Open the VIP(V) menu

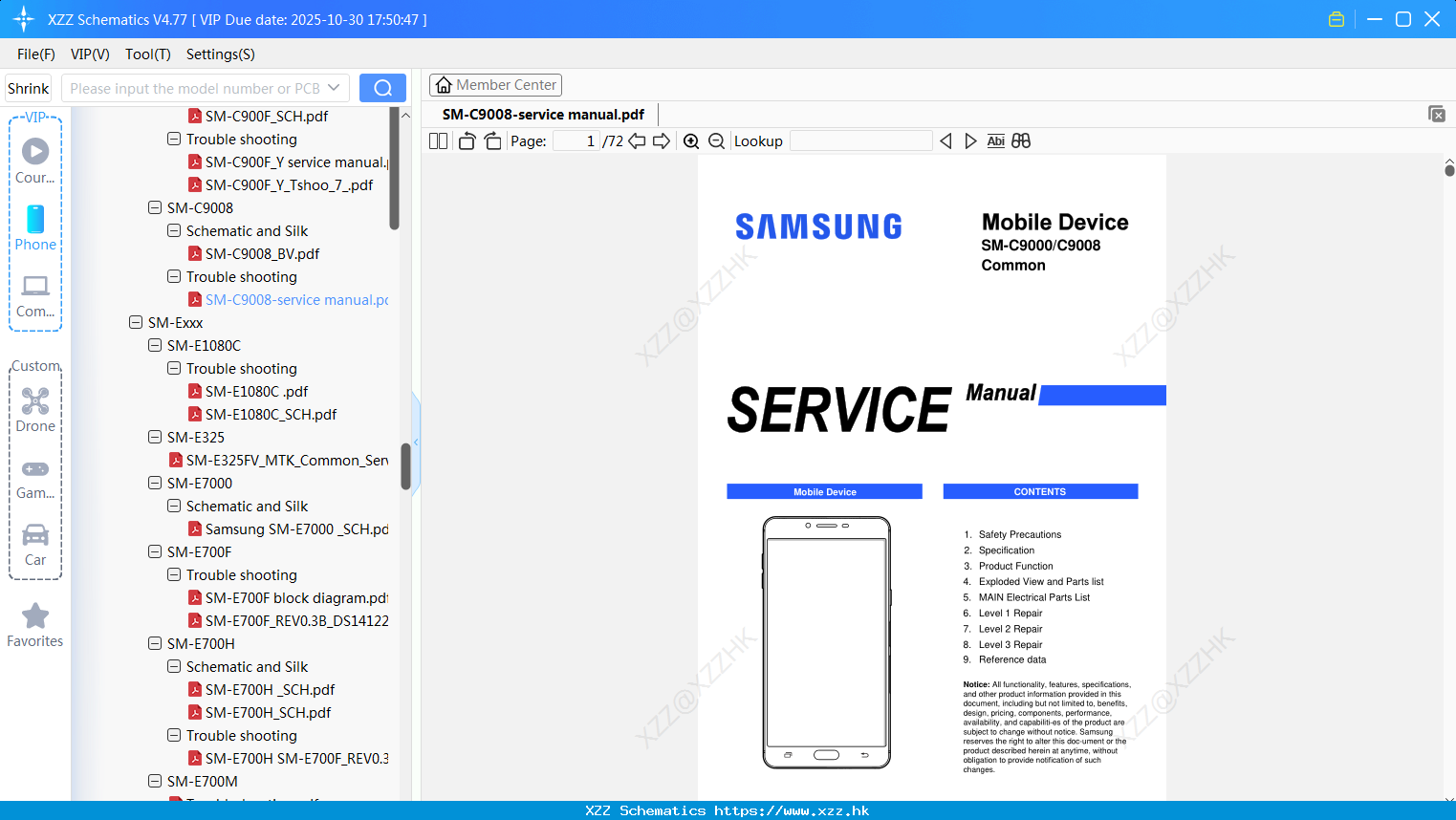point(90,54)
